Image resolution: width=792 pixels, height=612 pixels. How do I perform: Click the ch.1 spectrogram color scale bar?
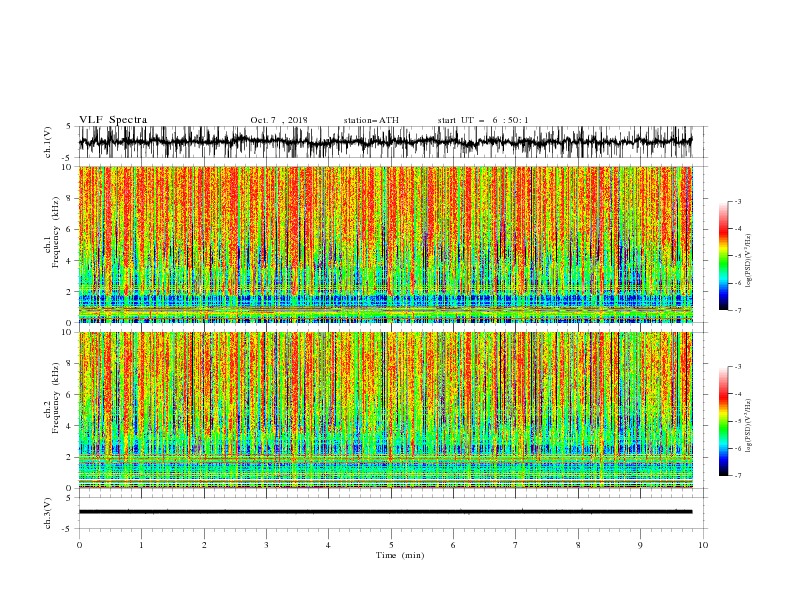[x=723, y=256]
